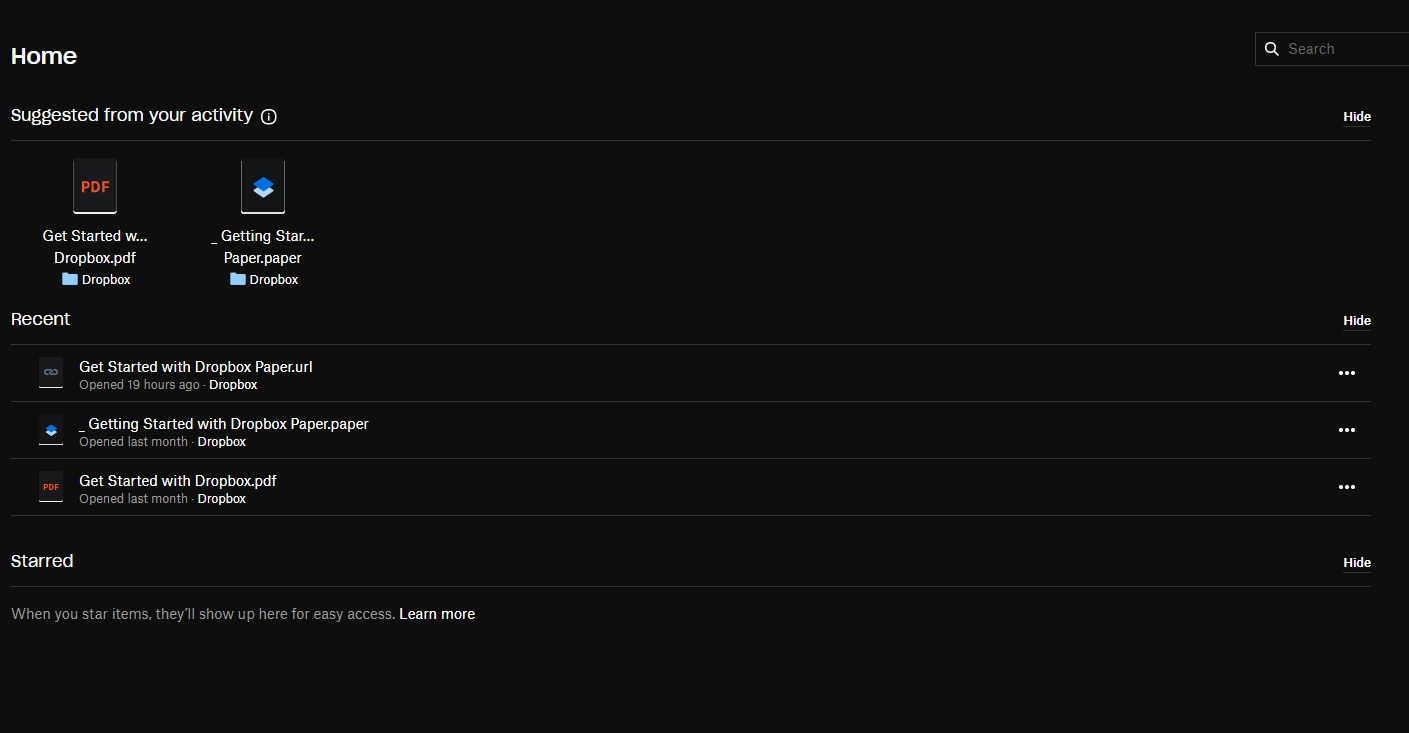
Task: Open the Dropbox folder link under the Recent PDF entry
Action: [221, 498]
